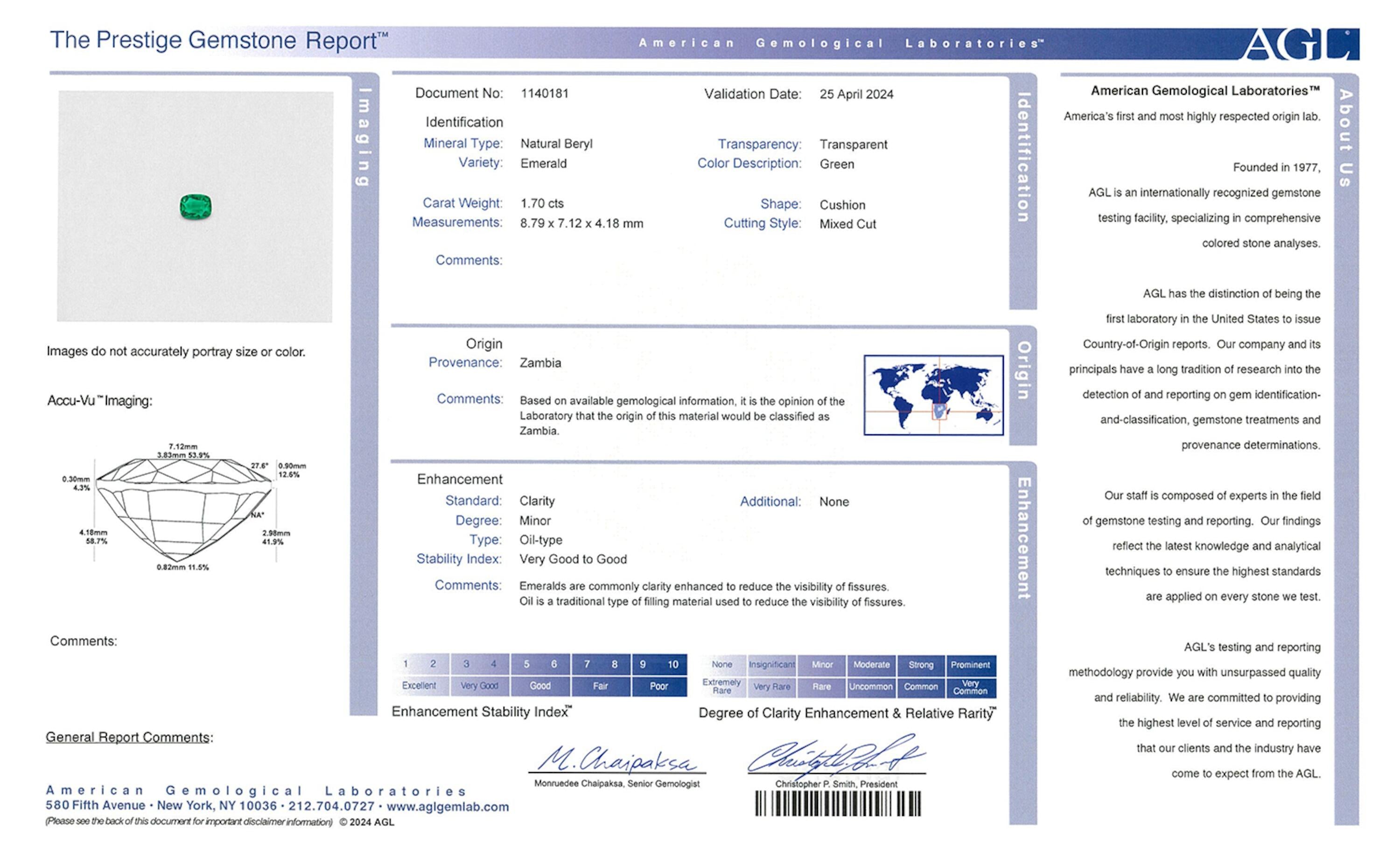This screenshot has height=850, width=1400.
Task: Open the www.aglgemlab.com website link
Action: [448, 806]
